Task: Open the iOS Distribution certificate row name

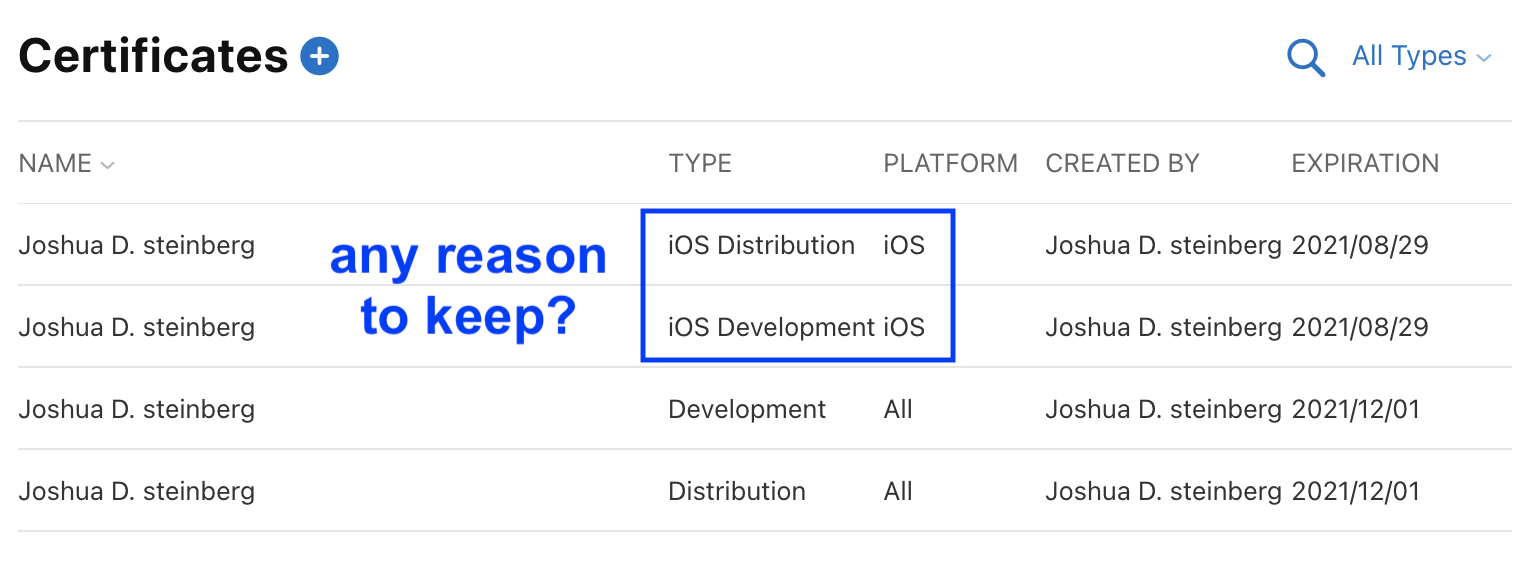Action: (x=136, y=245)
